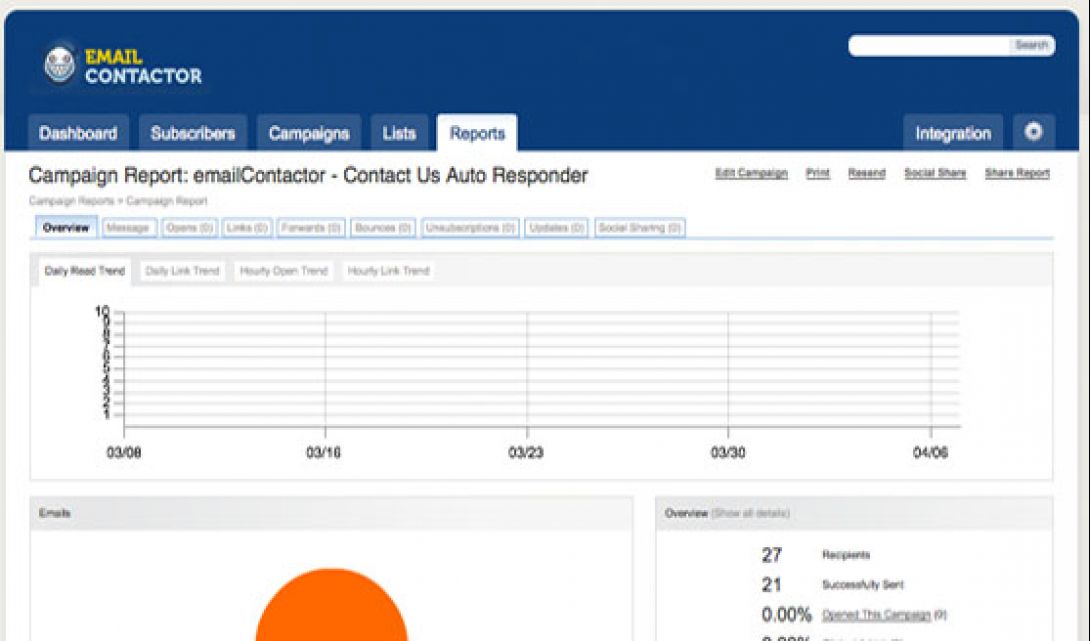The width and height of the screenshot is (1090, 641).
Task: Open the Social Sharing (0) sub-tab
Action: (640, 227)
